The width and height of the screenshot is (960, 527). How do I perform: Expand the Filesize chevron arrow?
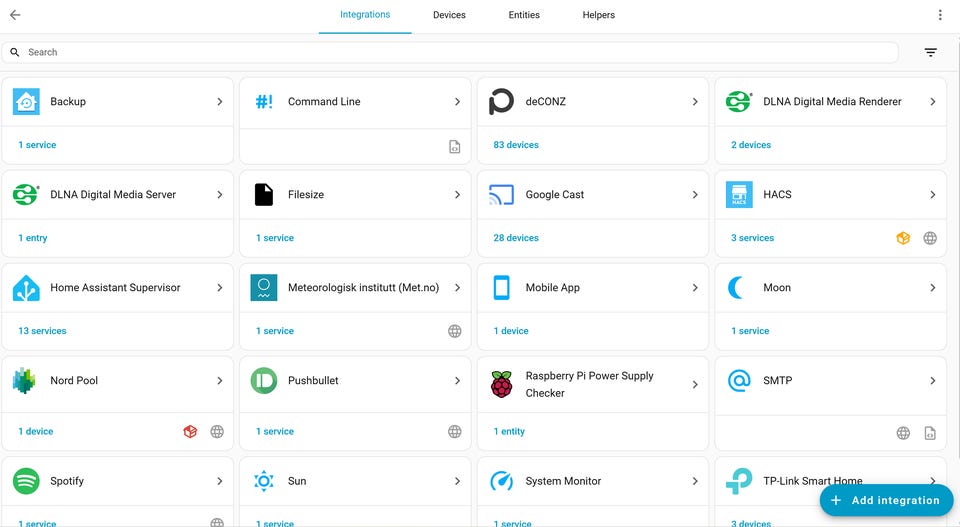(x=457, y=195)
